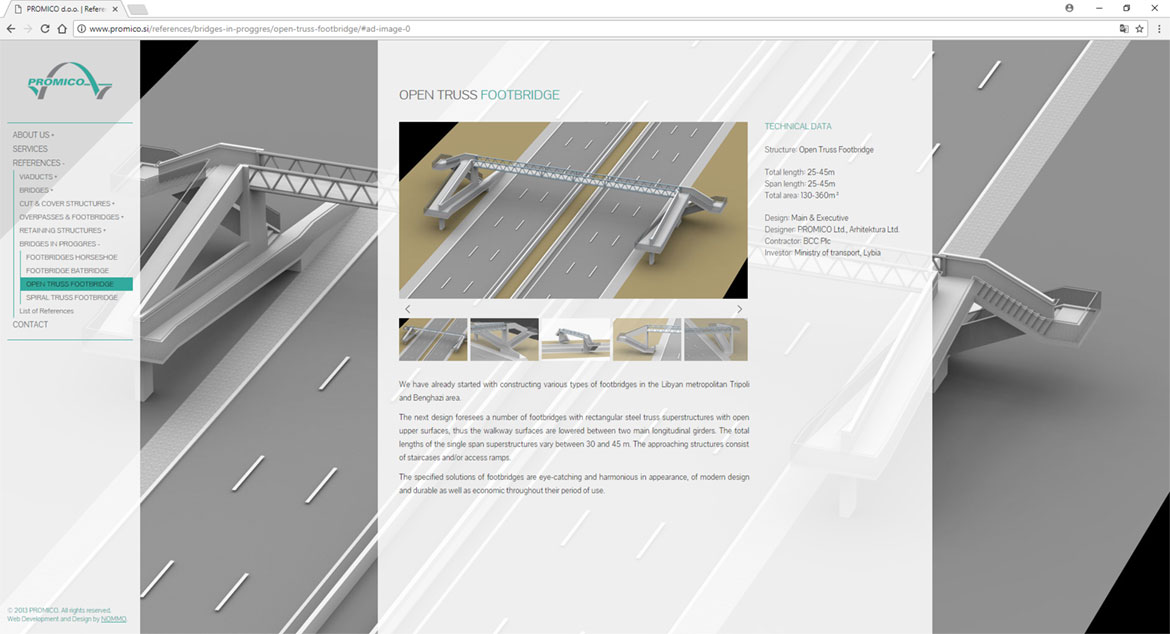The width and height of the screenshot is (1170, 634).
Task: Expand the VIADUCTS submenu
Action: point(38,177)
